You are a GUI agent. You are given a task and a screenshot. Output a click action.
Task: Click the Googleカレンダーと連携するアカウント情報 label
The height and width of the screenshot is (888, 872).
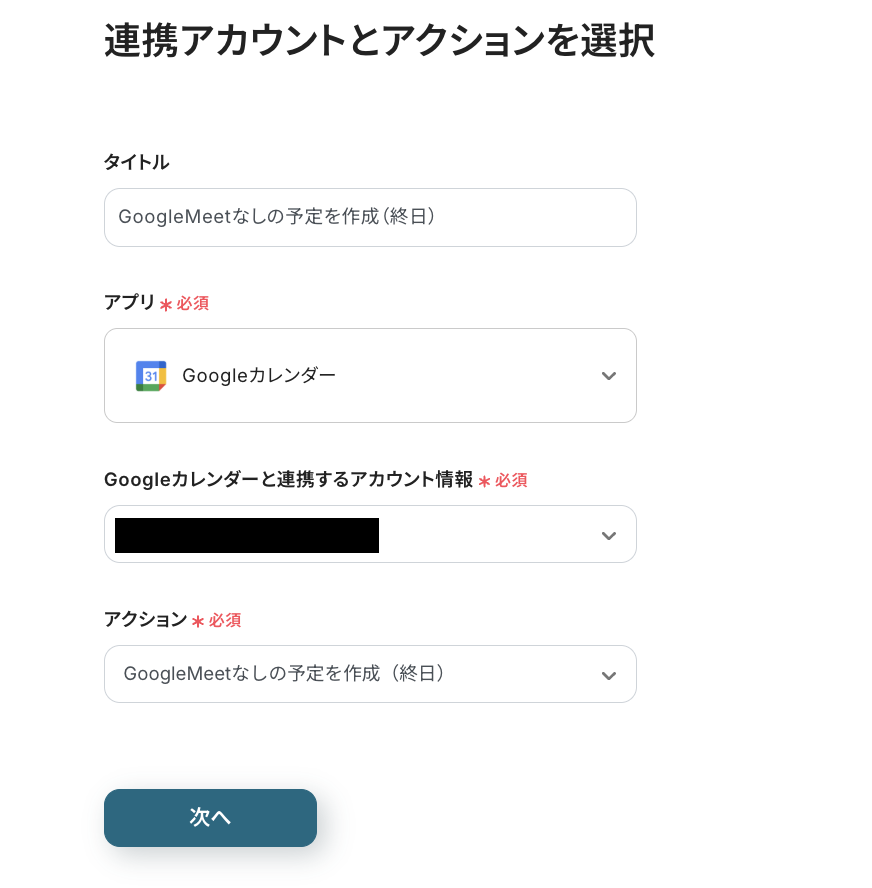pos(288,480)
